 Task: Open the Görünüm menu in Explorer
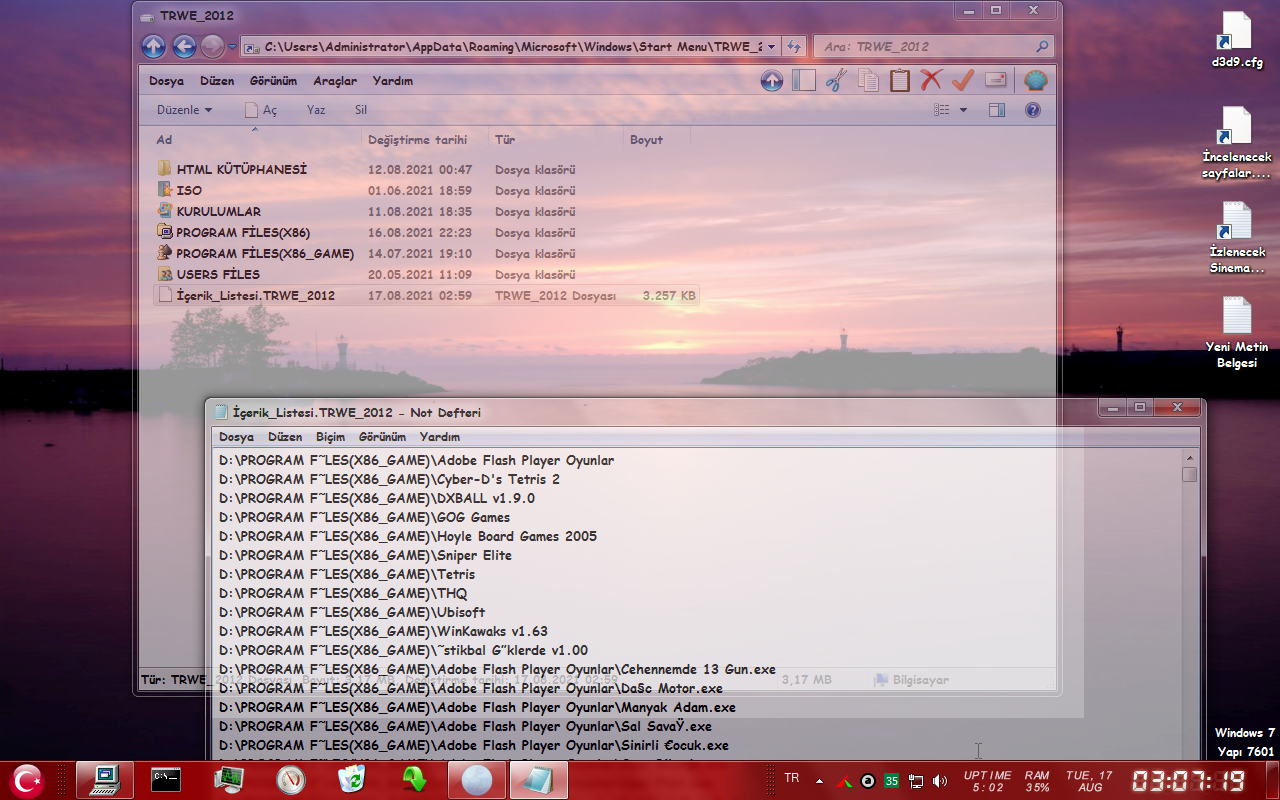click(x=273, y=81)
